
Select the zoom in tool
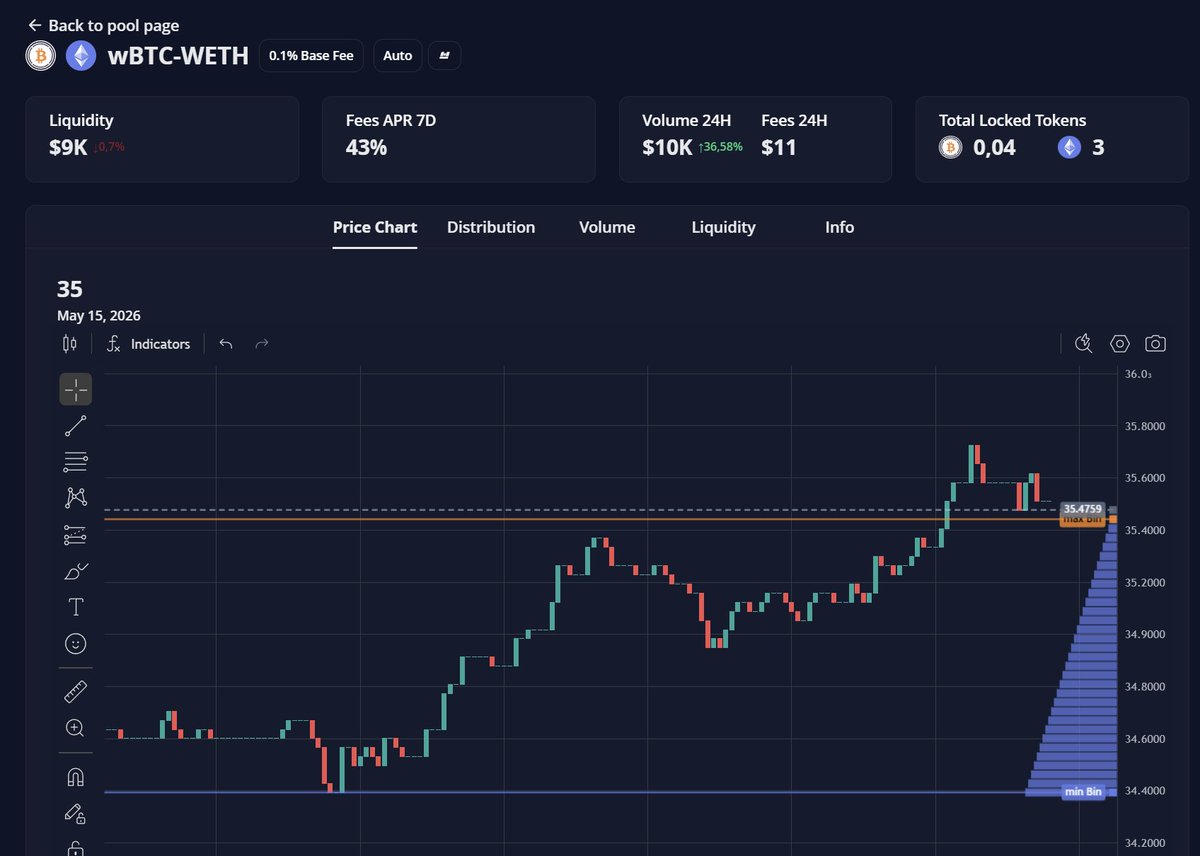(76, 728)
